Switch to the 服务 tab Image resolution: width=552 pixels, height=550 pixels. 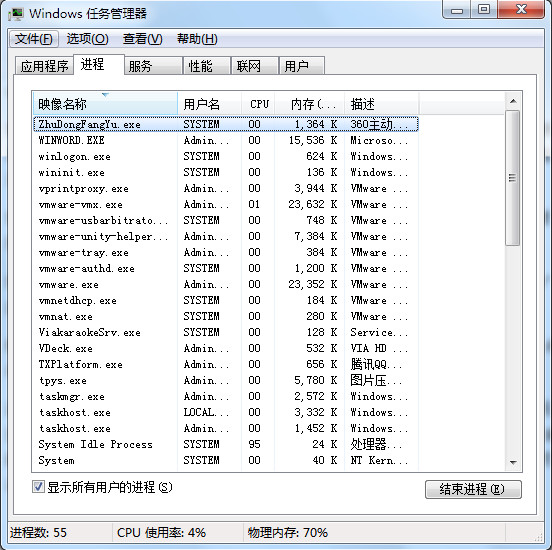(x=153, y=66)
